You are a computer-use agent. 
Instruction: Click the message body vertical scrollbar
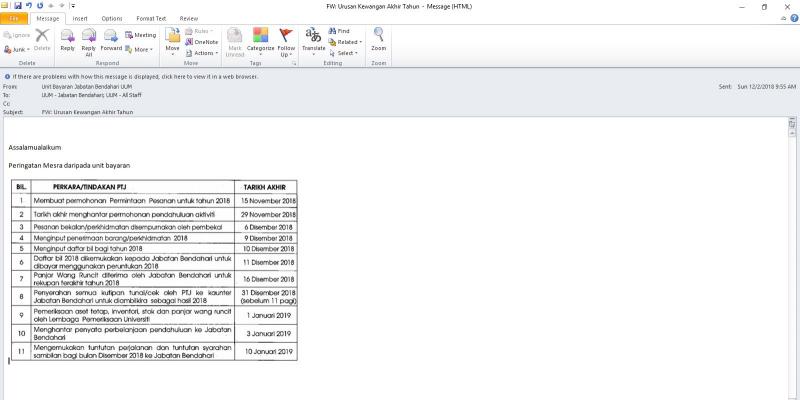pyautogui.click(x=792, y=259)
